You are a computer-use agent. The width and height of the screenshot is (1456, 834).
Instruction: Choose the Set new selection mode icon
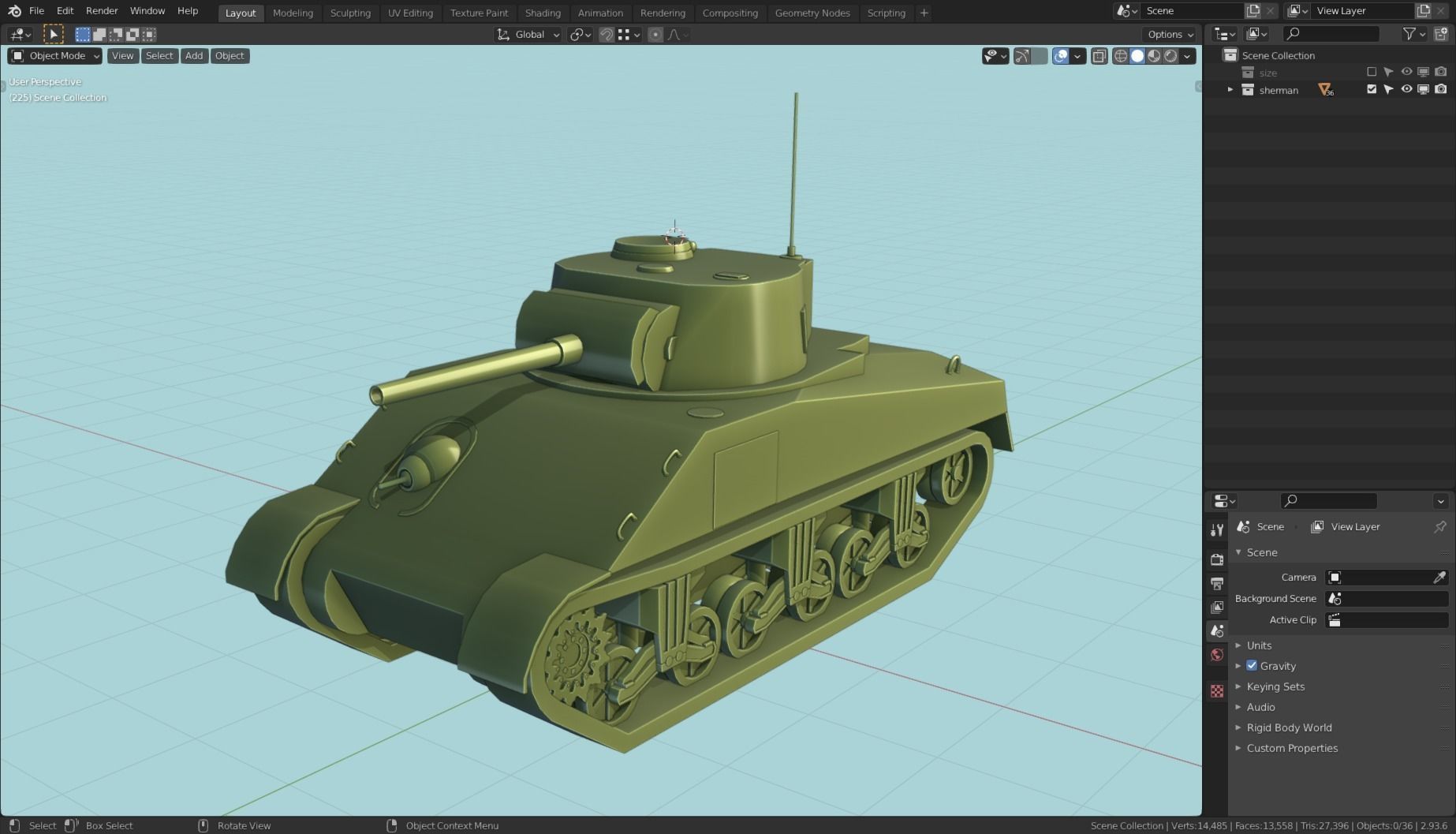click(x=83, y=34)
